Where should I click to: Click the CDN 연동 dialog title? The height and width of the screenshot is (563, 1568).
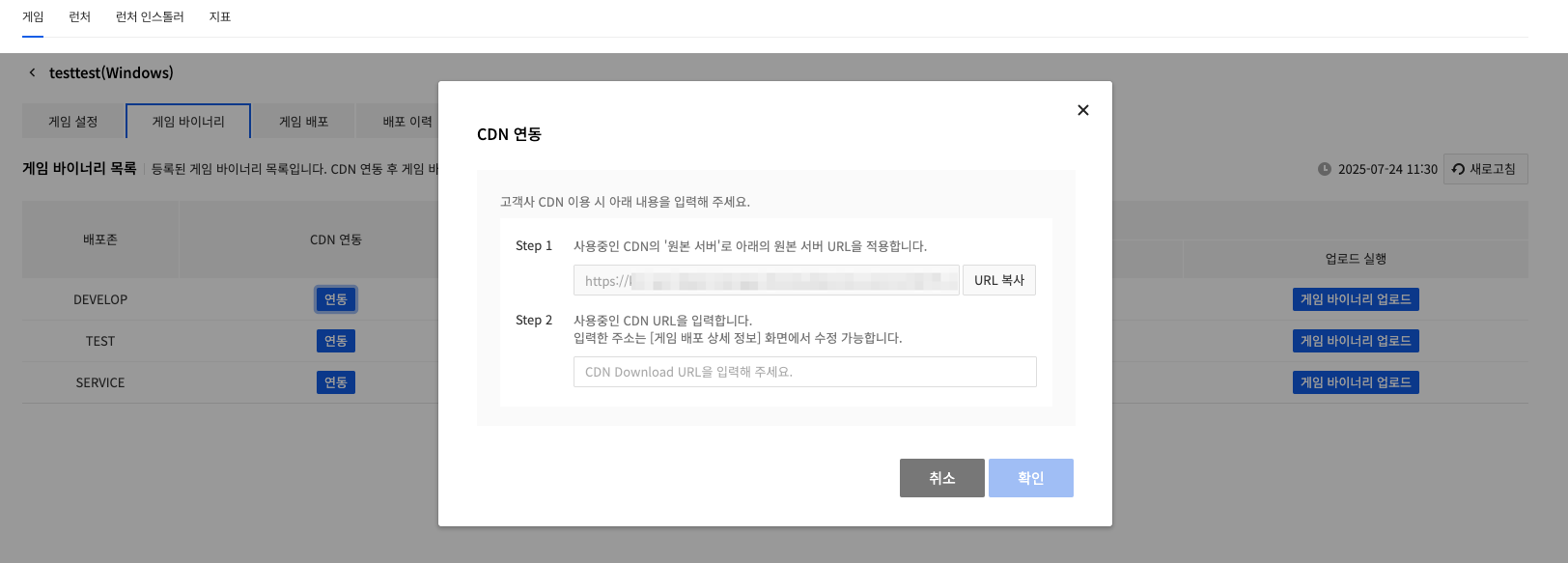pos(509,134)
